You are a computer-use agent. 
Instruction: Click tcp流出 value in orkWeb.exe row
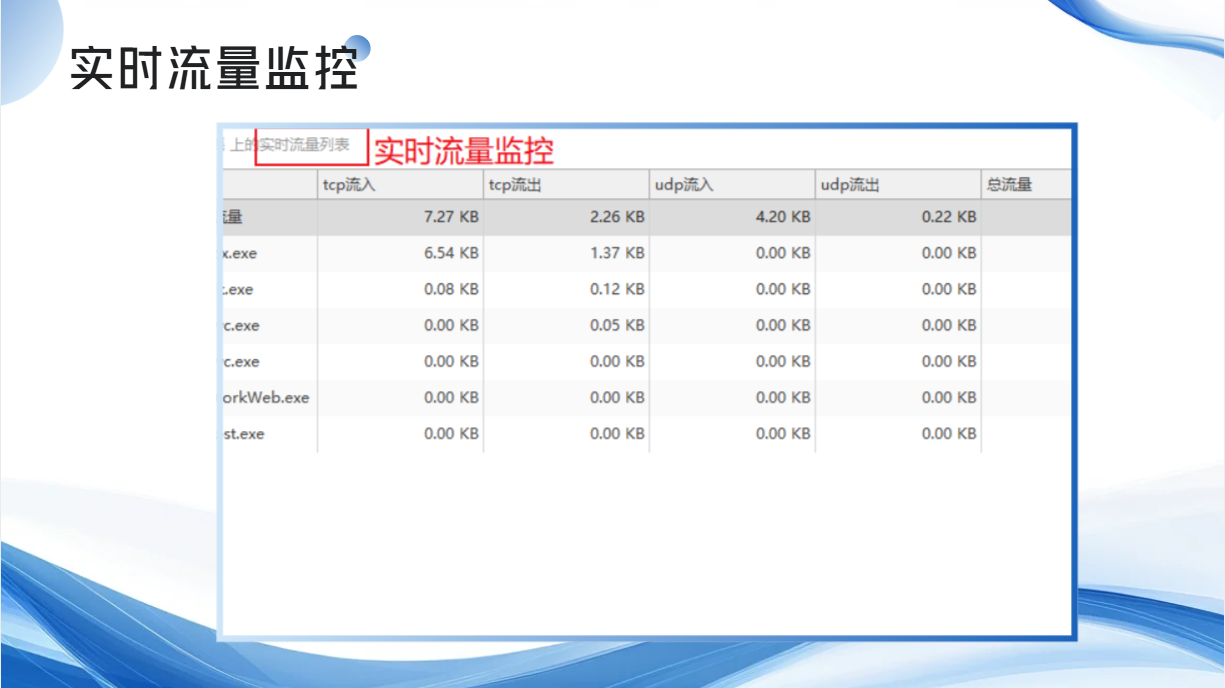tap(617, 397)
